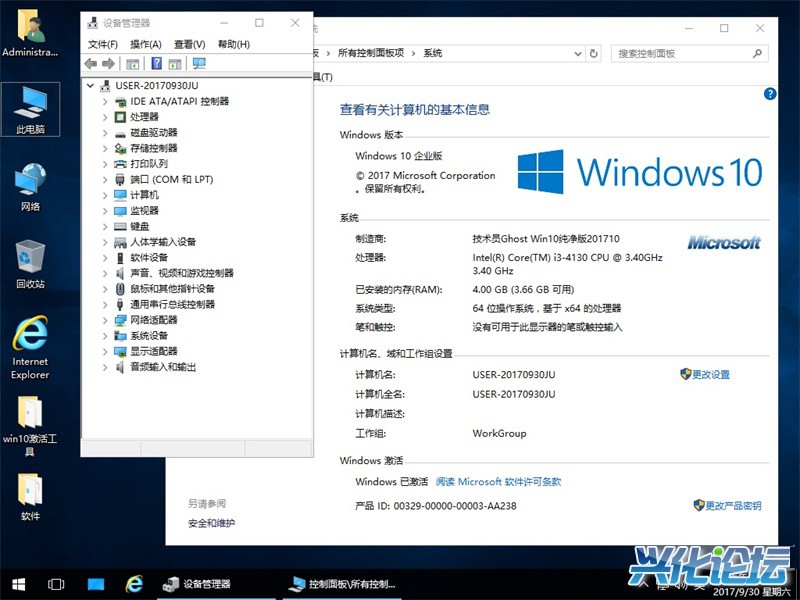Open the Windows Start menu
The image size is (800, 600).
(19, 584)
